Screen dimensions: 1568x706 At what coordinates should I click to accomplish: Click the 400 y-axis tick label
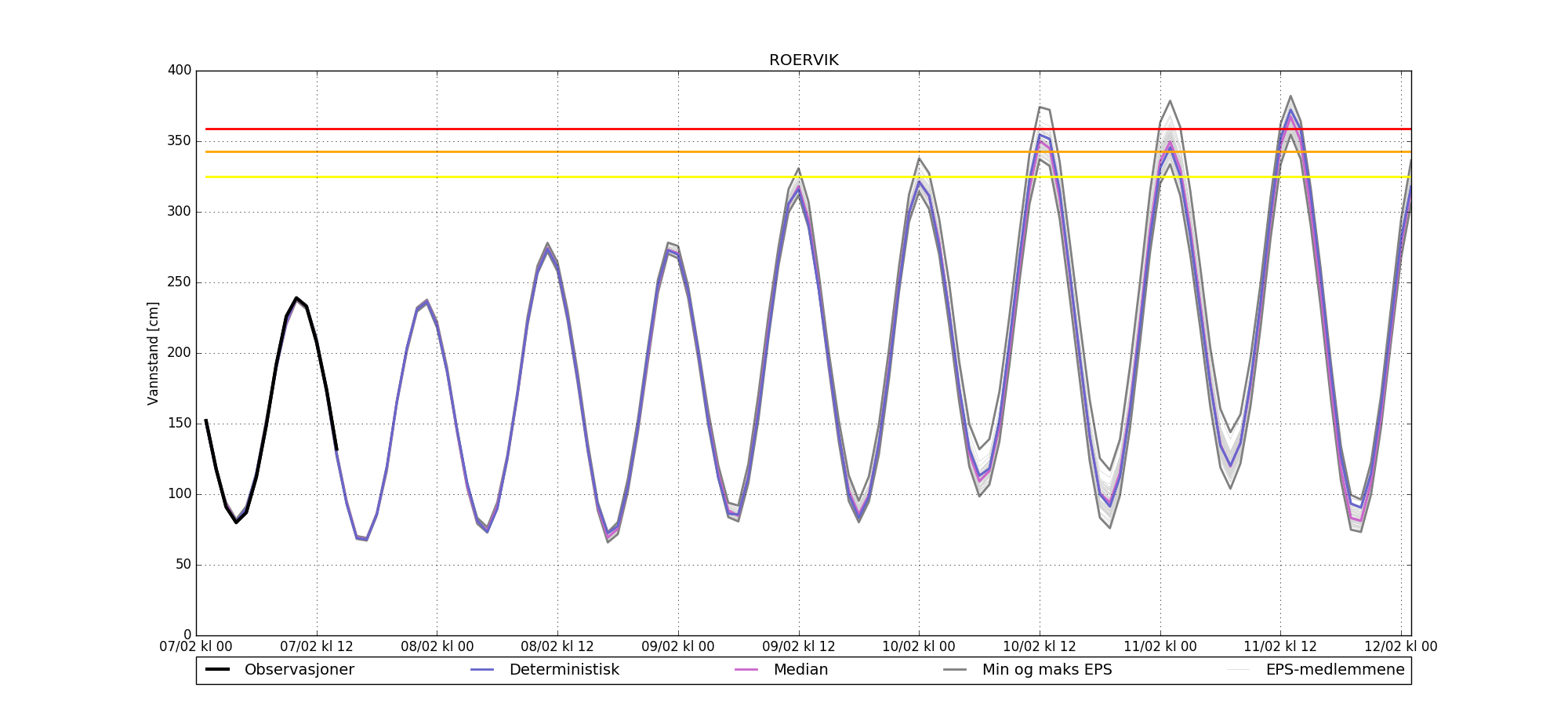point(180,71)
